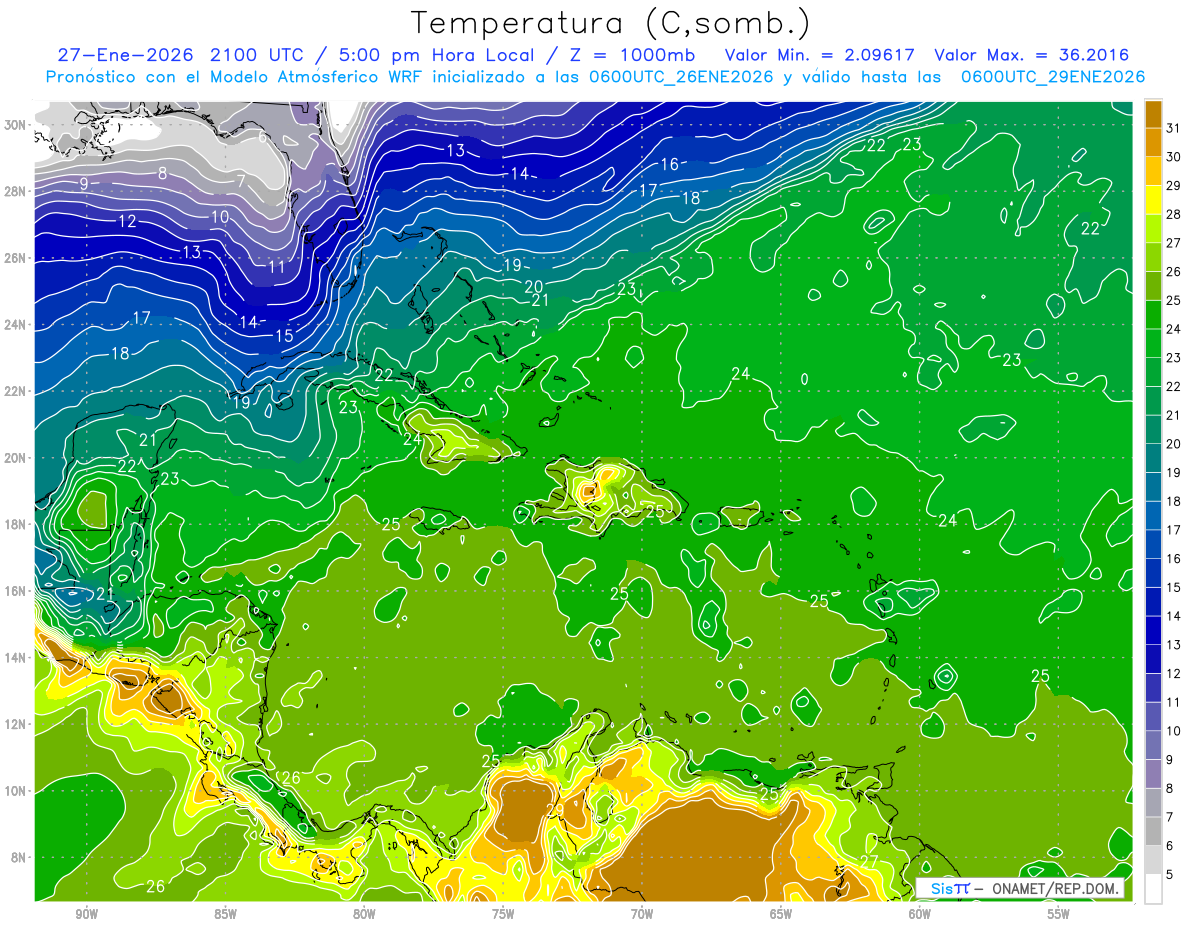Screen dimensions: 1200x927
Task: Click the 85W longitude axis label
Action: [x=225, y=914]
